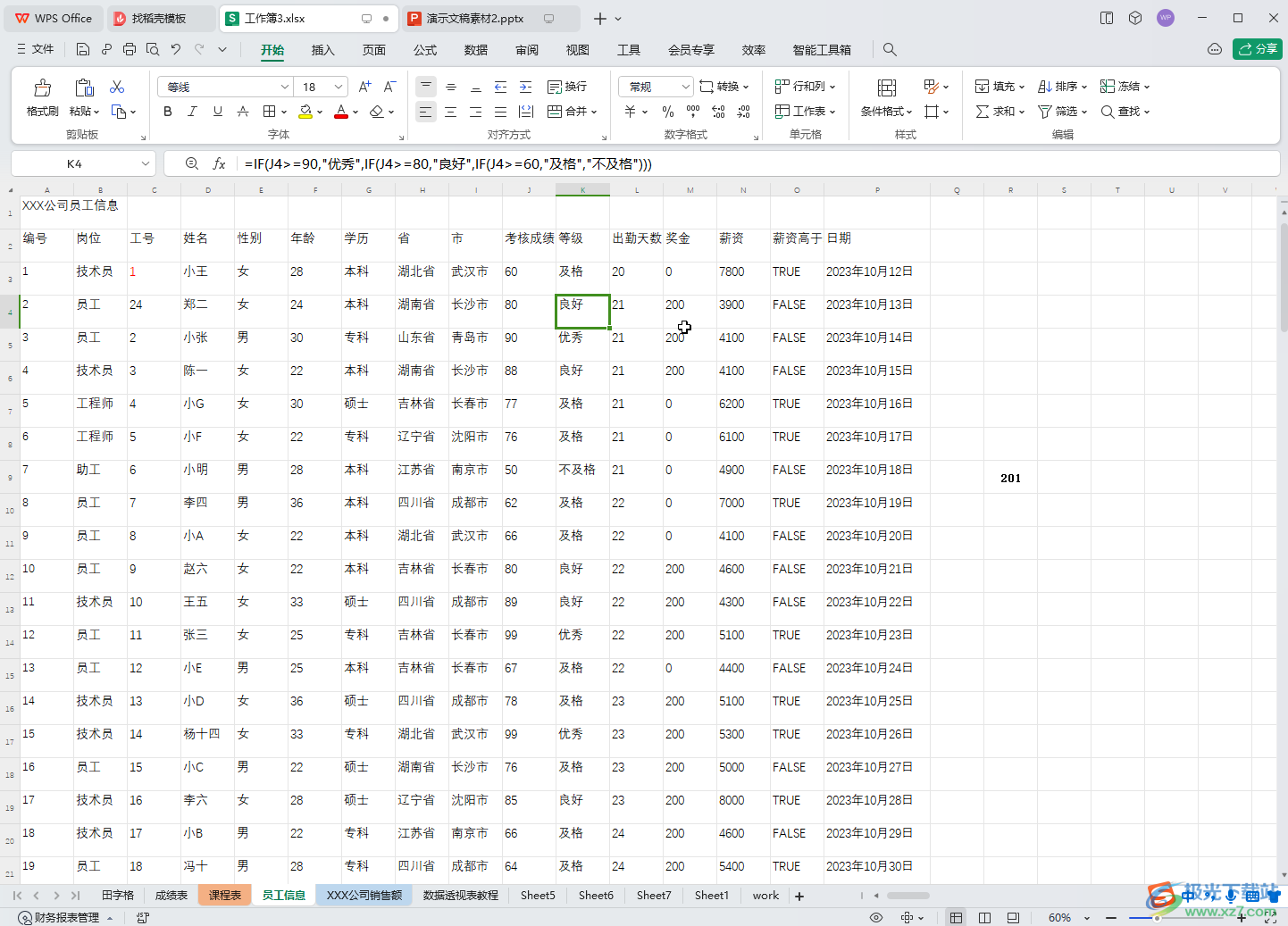Click the increase indent icon
The width and height of the screenshot is (1288, 926).
[526, 87]
